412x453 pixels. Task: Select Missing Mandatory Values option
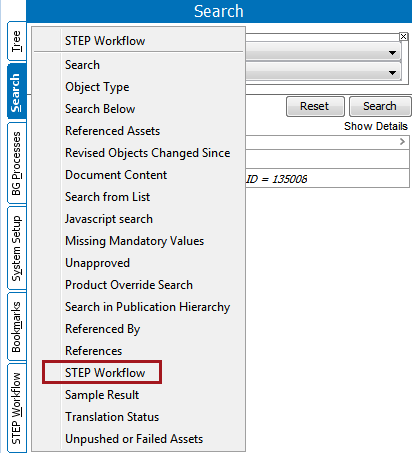134,241
